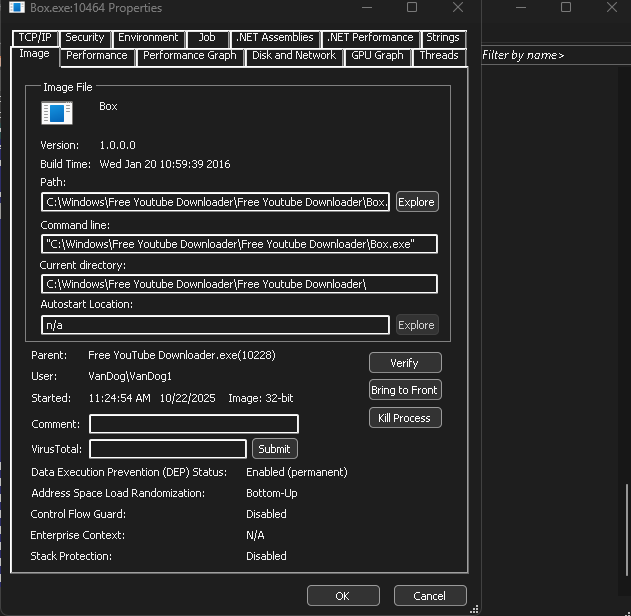Image resolution: width=631 pixels, height=616 pixels.
Task: Switch to the TCP/IP tab
Action: (x=35, y=37)
